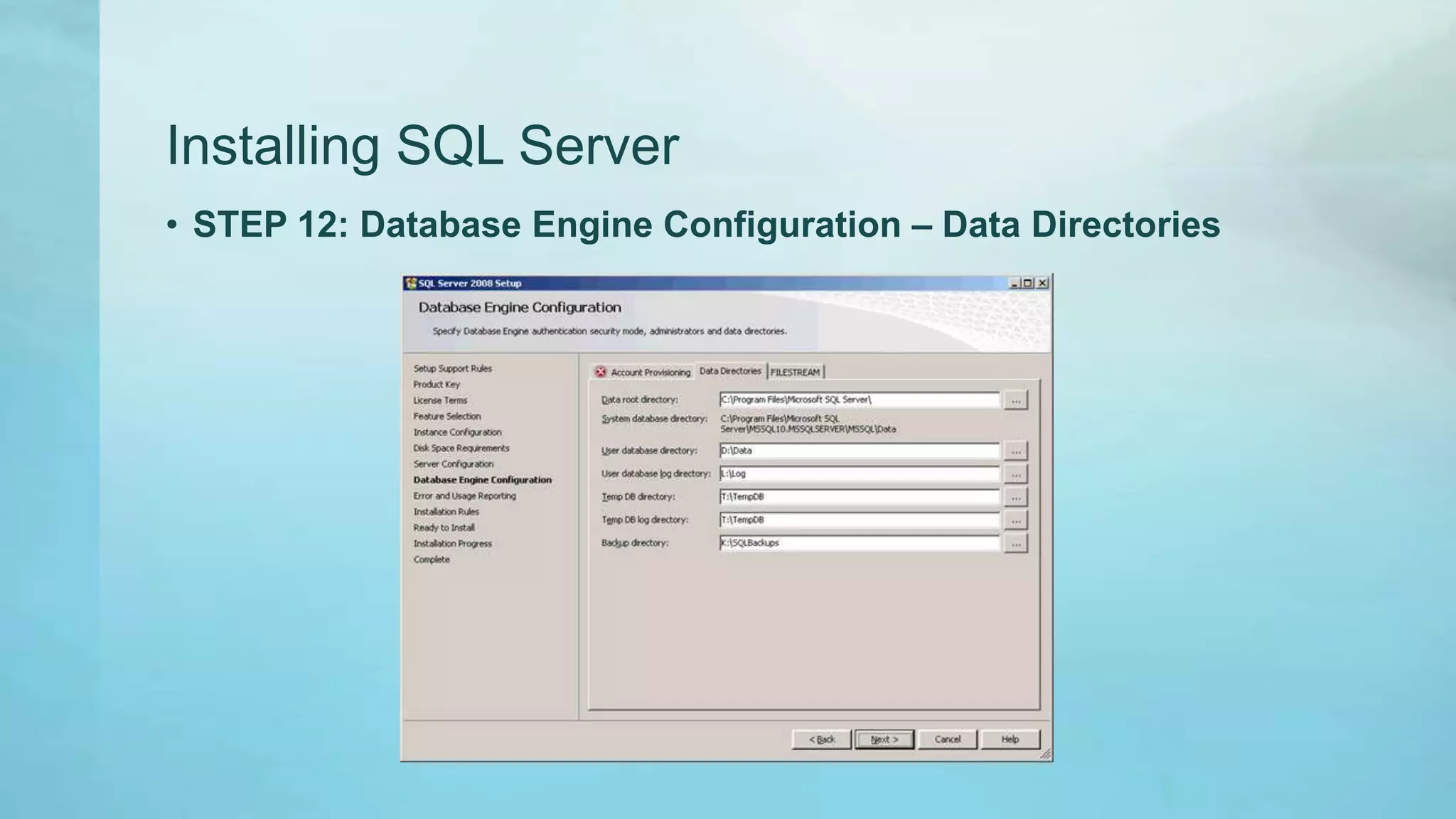This screenshot has height=819, width=1456.
Task: Edit the Backup directory field
Action: (860, 542)
